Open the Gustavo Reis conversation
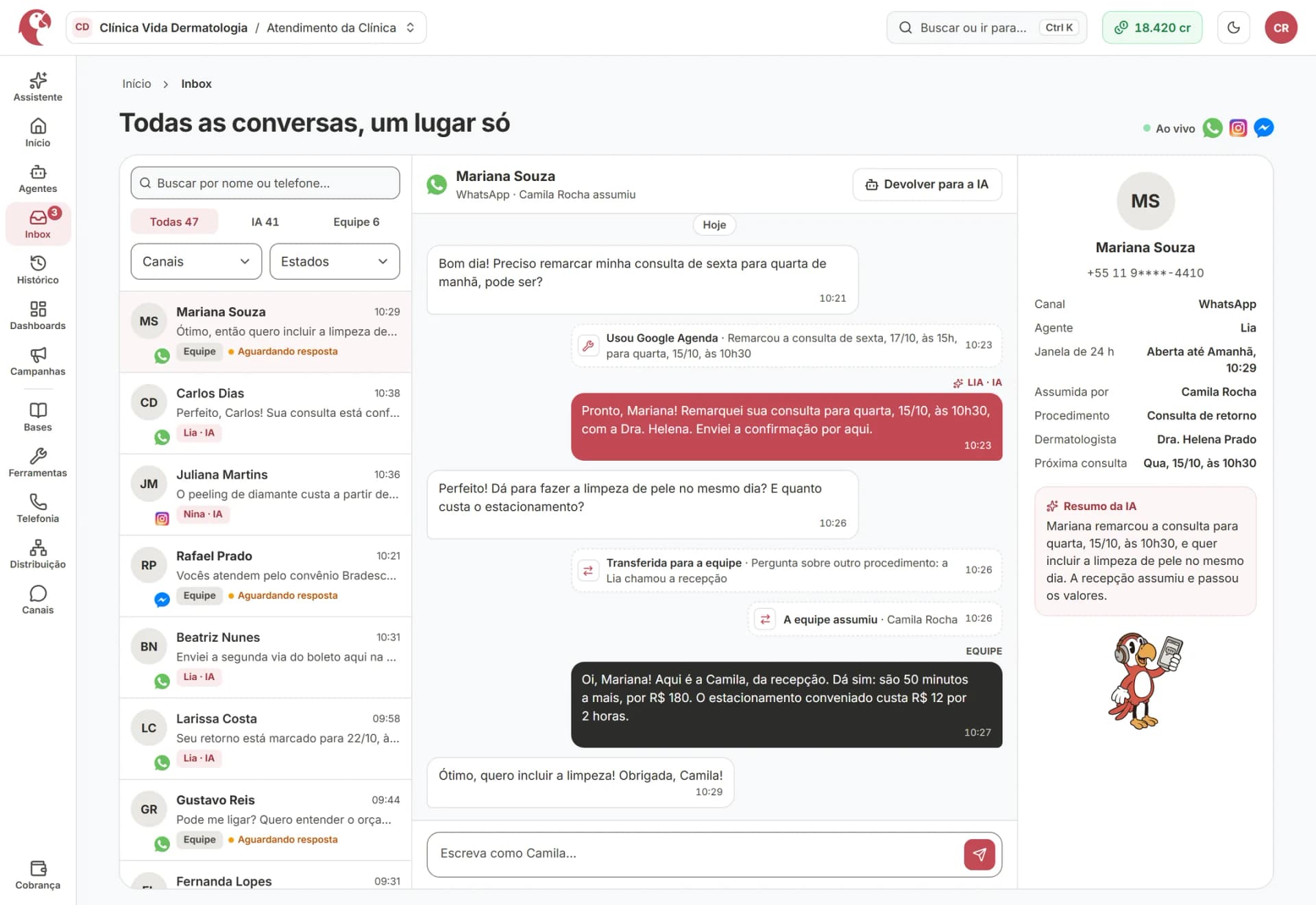Viewport: 1316px width, 905px height. click(265, 820)
